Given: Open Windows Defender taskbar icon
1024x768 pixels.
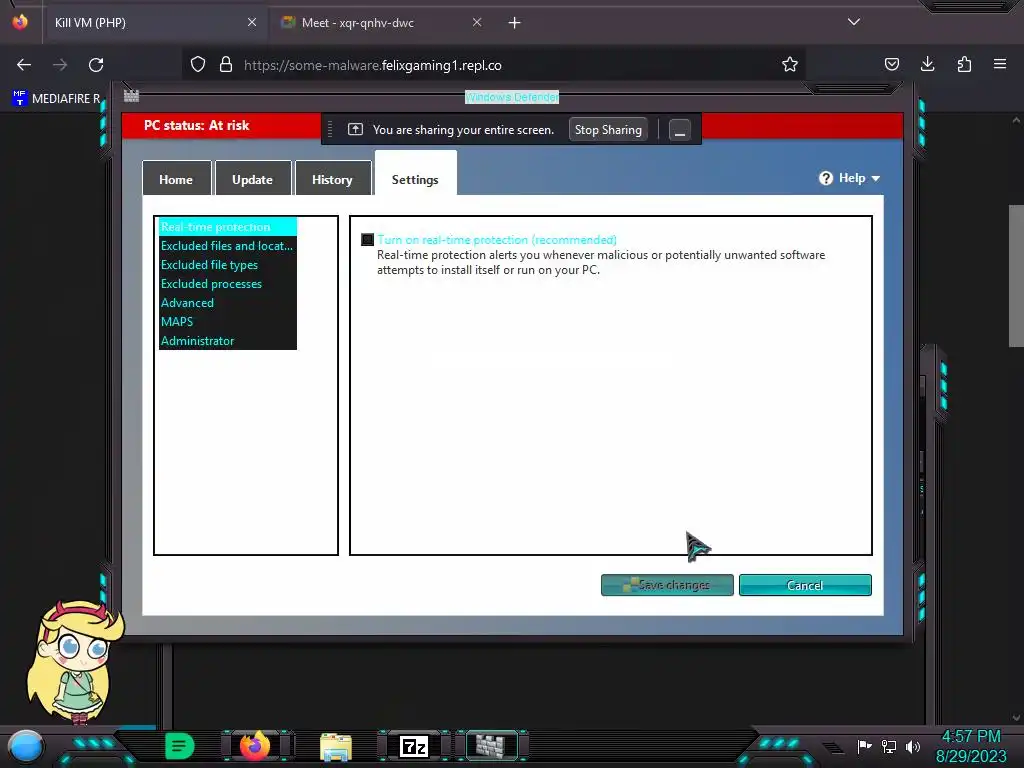Looking at the screenshot, I should point(491,746).
